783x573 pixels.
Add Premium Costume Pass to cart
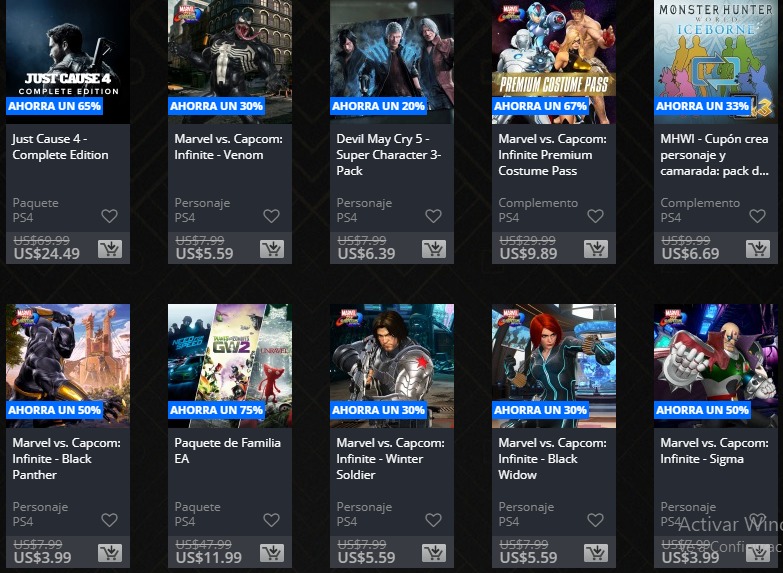click(x=596, y=249)
